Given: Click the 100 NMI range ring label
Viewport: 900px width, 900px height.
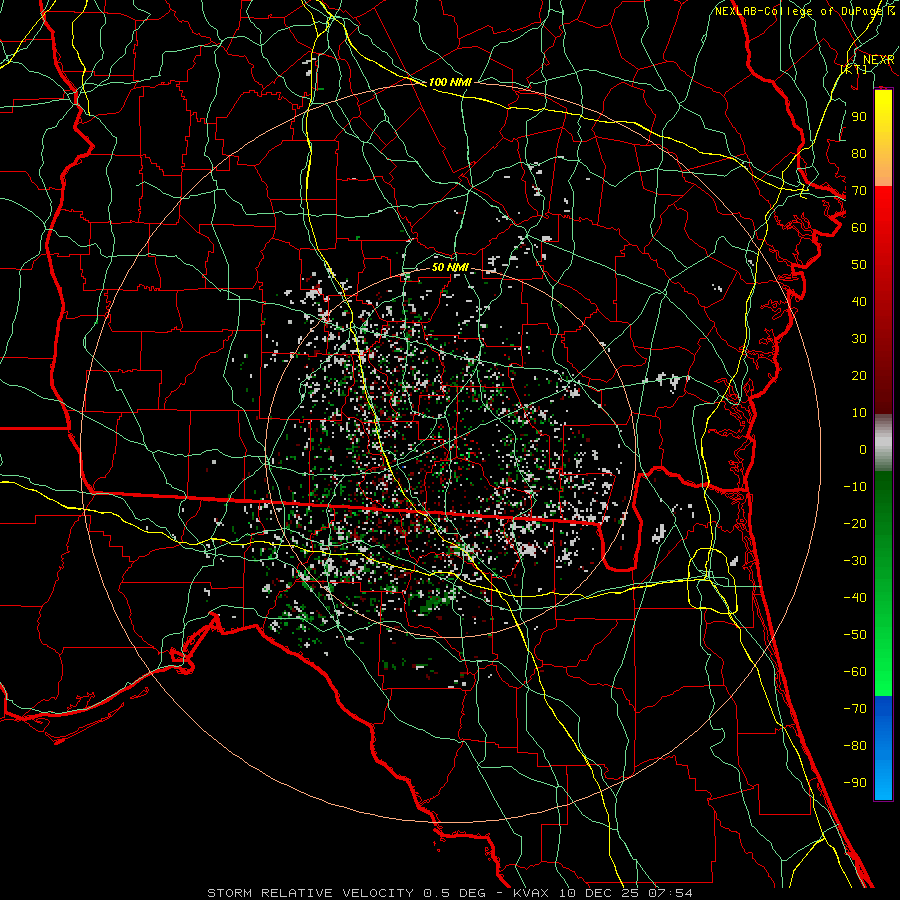Looking at the screenshot, I should (450, 82).
